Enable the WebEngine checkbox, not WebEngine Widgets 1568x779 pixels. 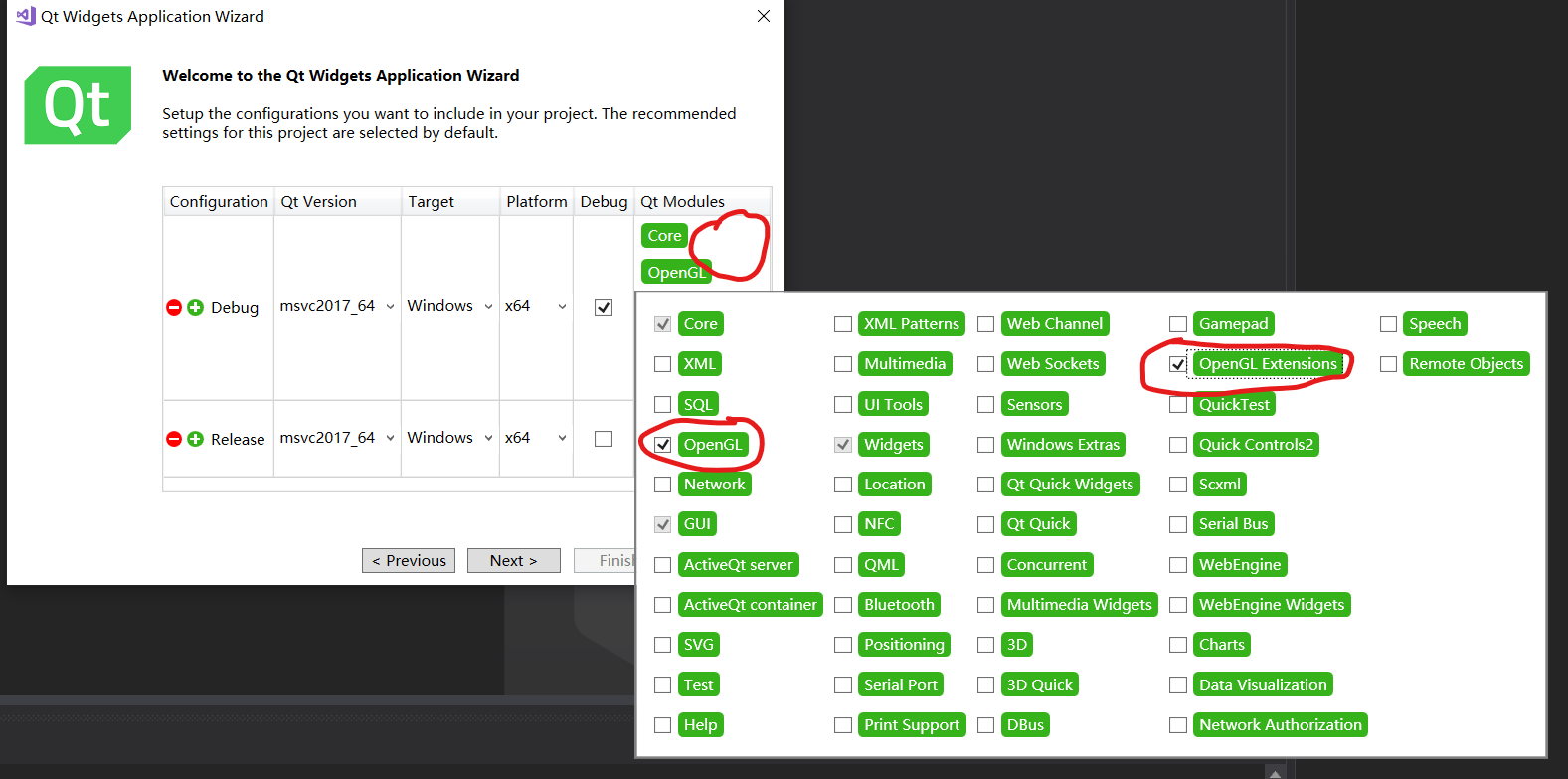tap(1178, 565)
